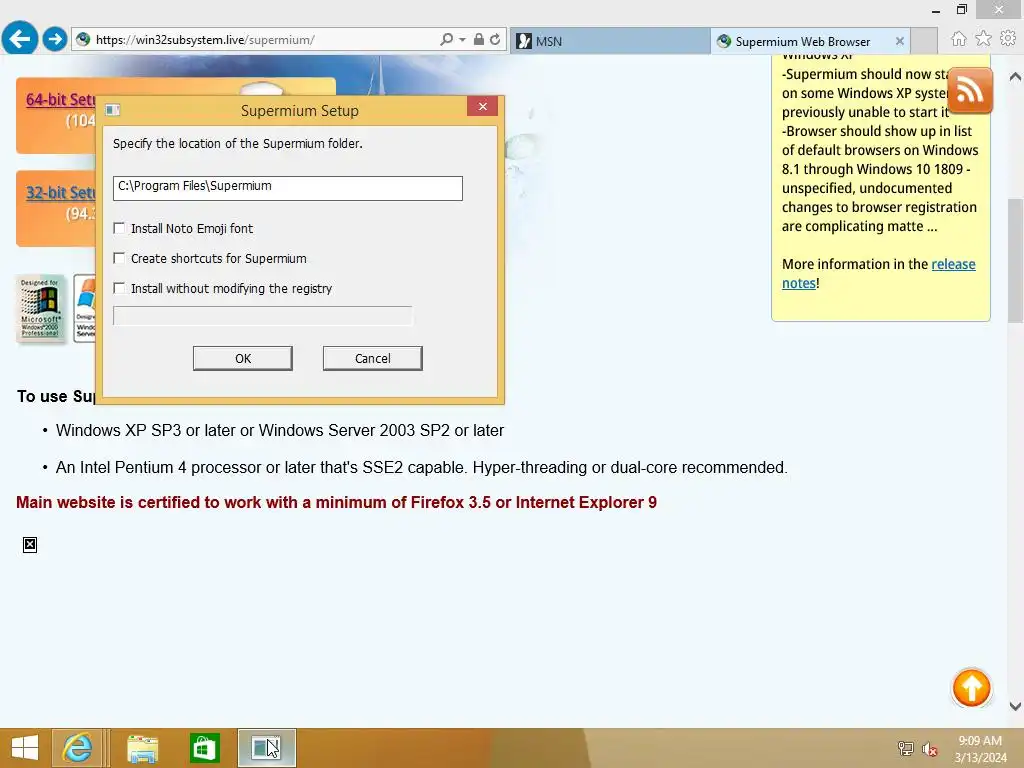Viewport: 1024px width, 768px height.
Task: Open File Explorer from the taskbar
Action: pyautogui.click(x=142, y=748)
